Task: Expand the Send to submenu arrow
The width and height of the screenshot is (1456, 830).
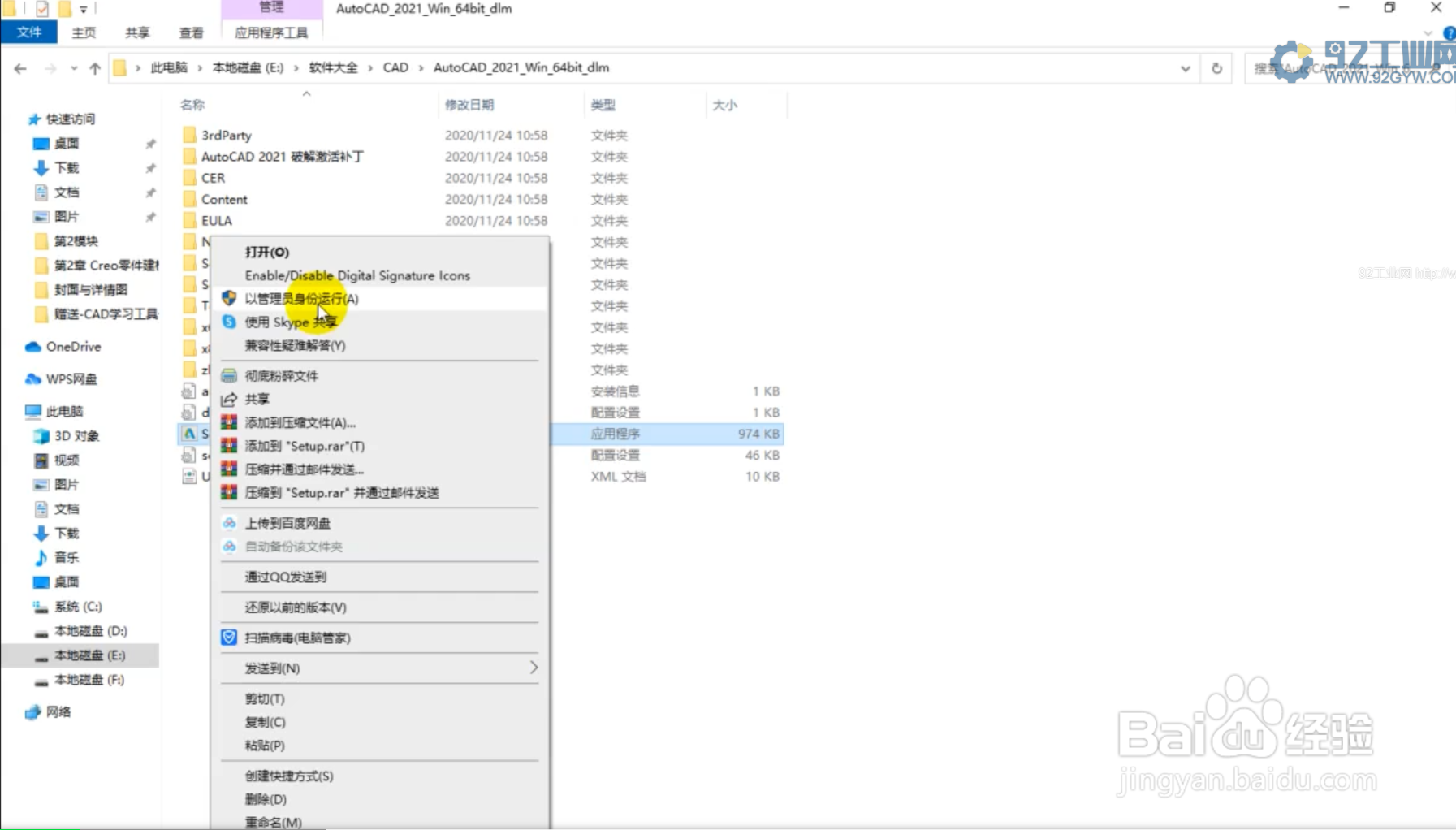Action: (x=534, y=668)
